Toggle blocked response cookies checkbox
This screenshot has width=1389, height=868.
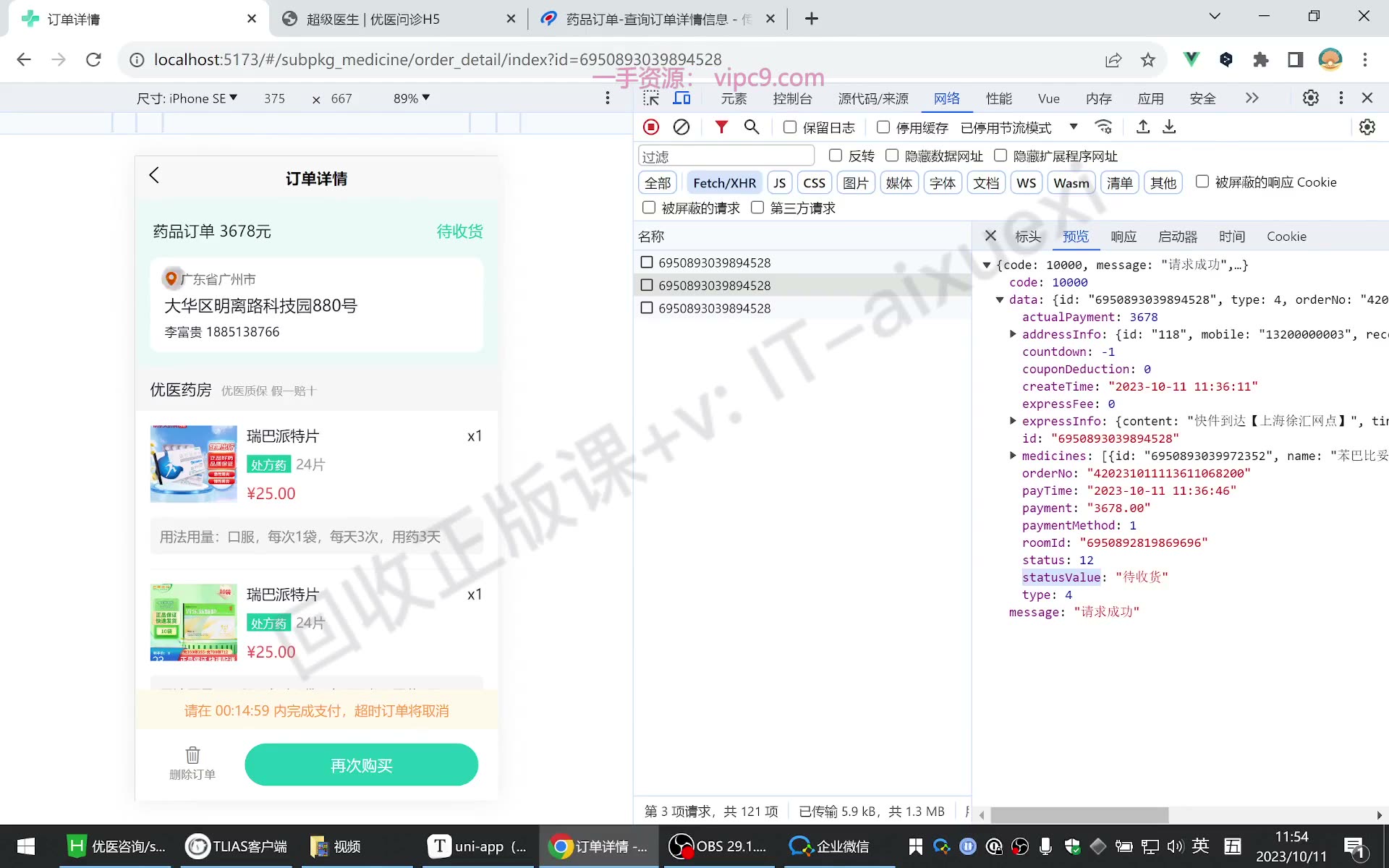(1202, 182)
